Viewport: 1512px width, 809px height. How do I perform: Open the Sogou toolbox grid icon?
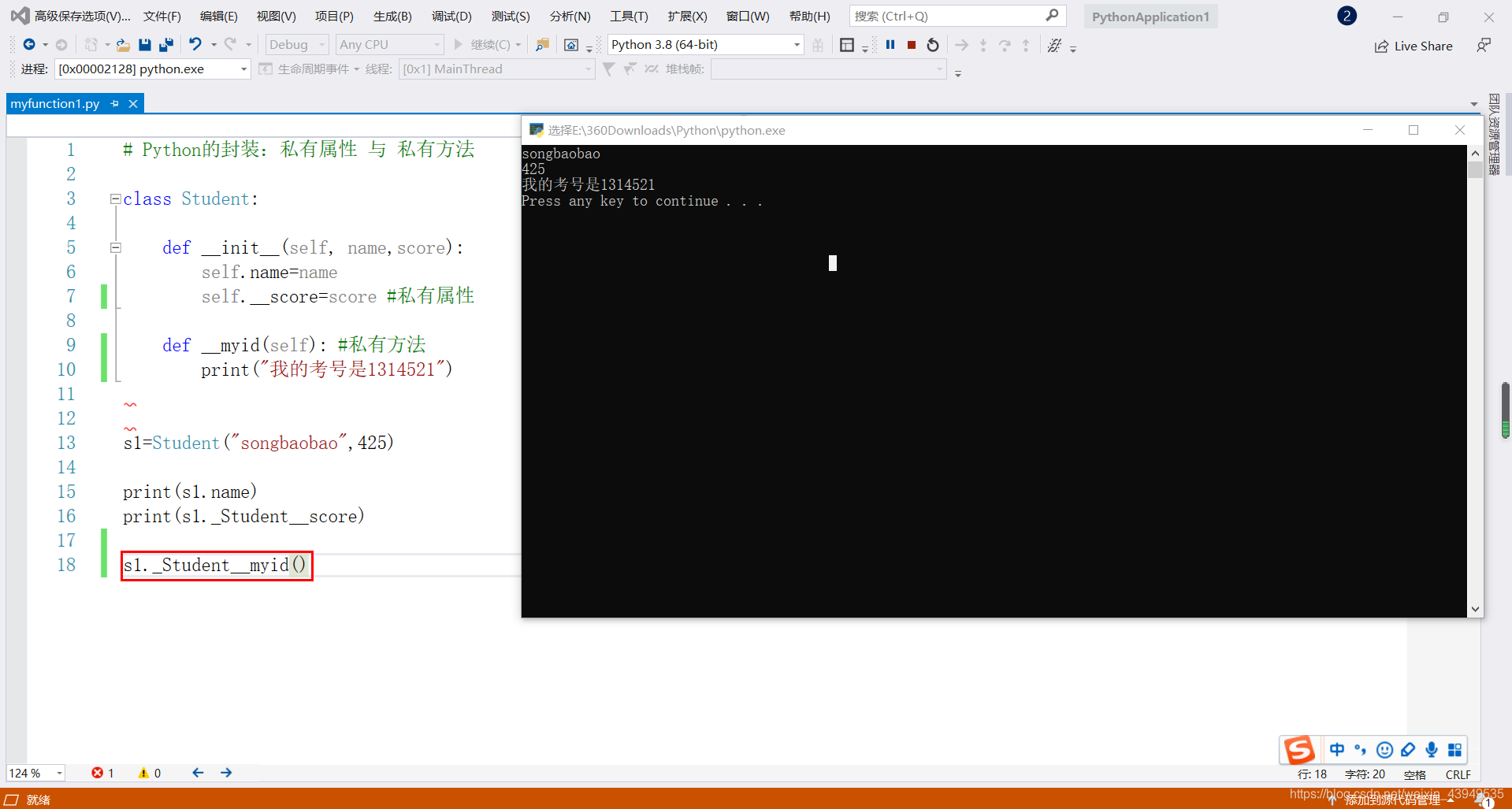[1455, 749]
